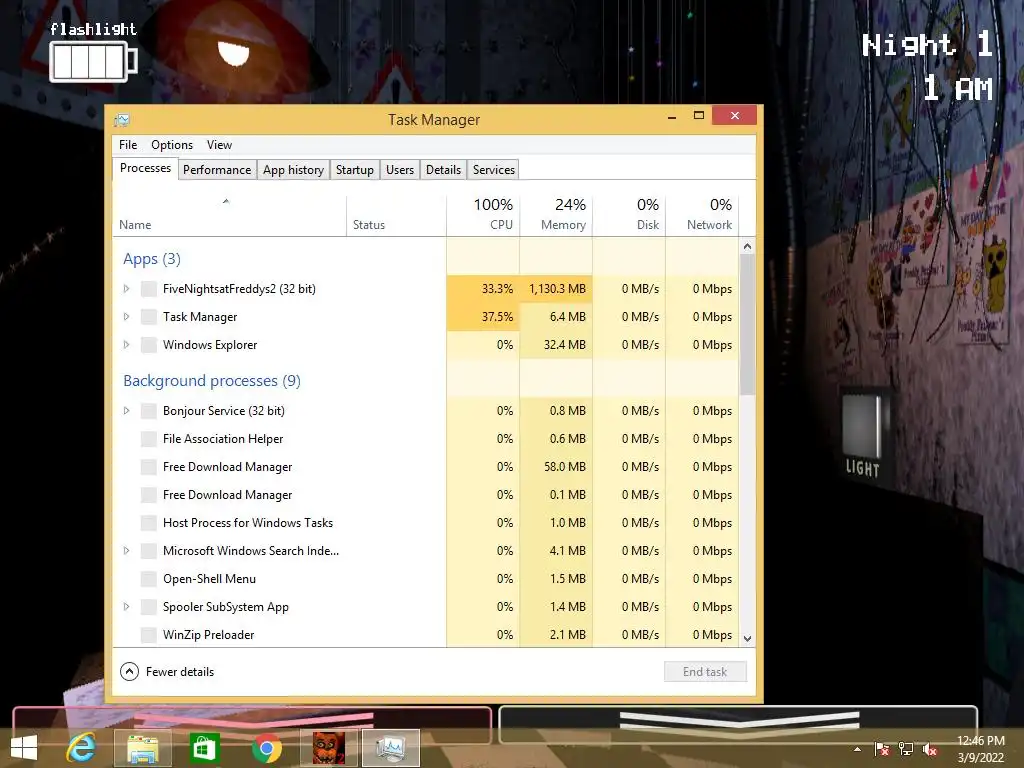
Task: Open the taskbar clock showing 12:46 PM
Action: (x=980, y=749)
